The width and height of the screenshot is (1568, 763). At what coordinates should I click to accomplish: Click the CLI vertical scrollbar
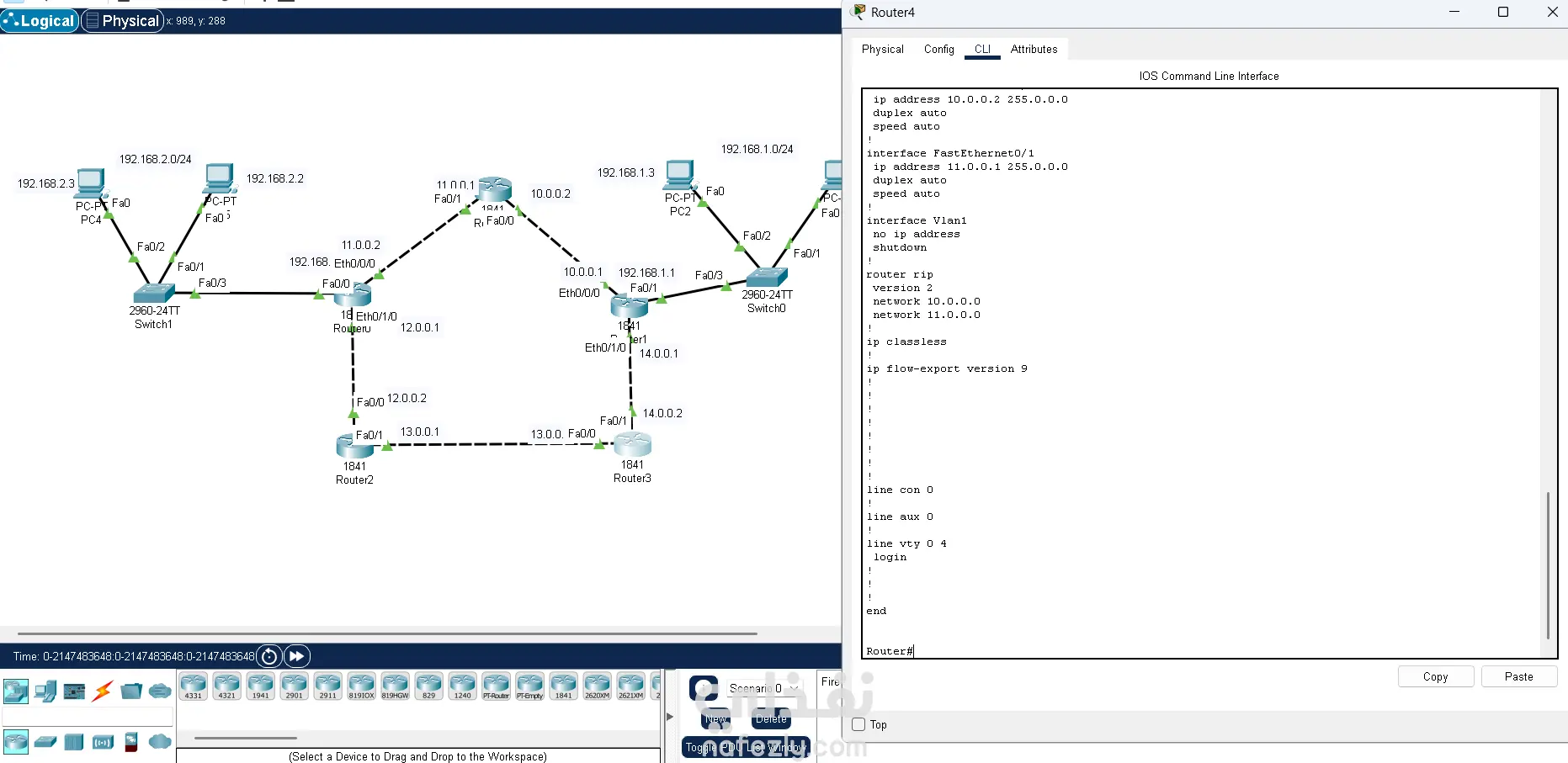tap(1548, 565)
